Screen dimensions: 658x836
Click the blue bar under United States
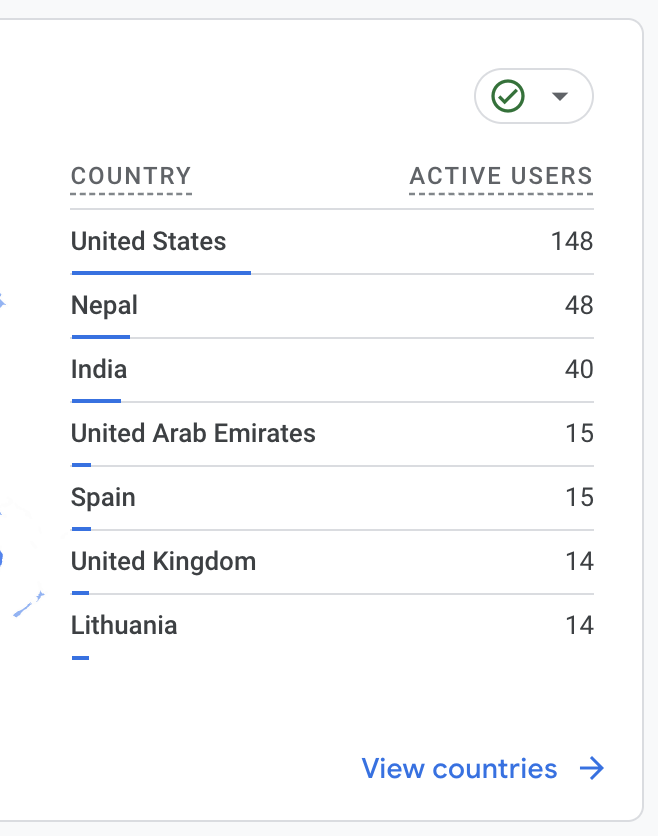(161, 272)
